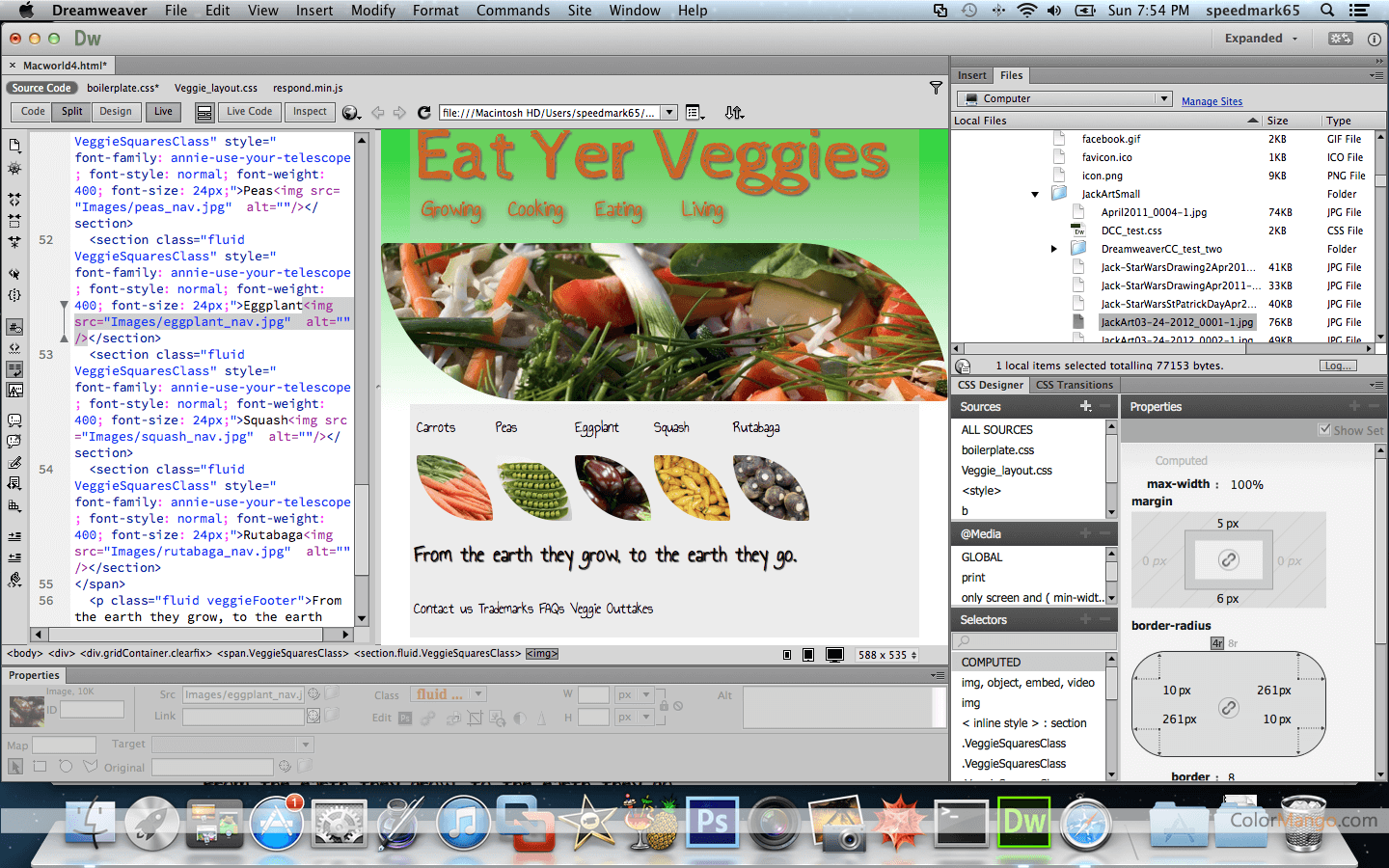Open the File Management arrows icon
1389x868 pixels.
coord(734,113)
